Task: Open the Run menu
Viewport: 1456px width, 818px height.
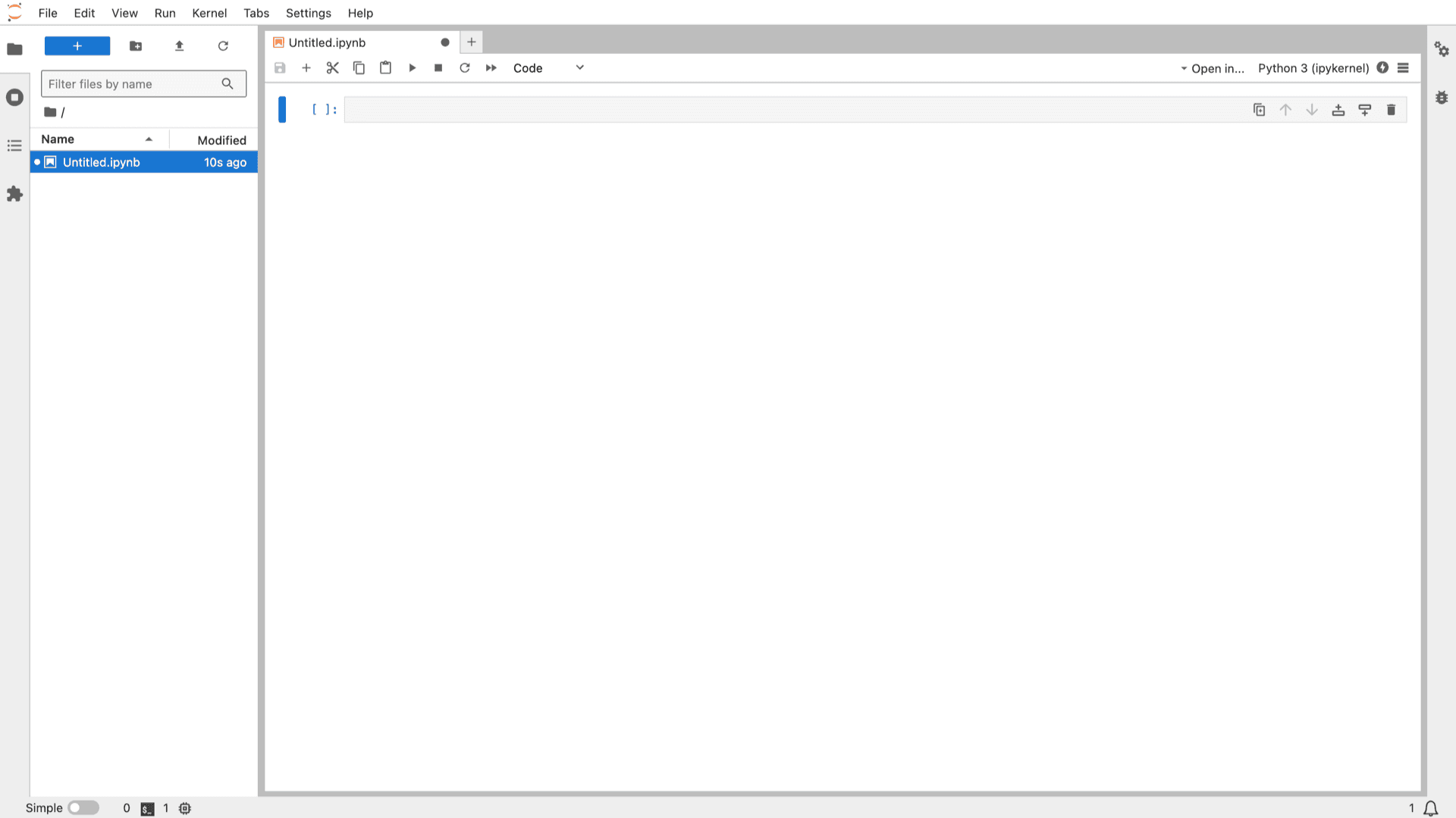Action: point(165,13)
